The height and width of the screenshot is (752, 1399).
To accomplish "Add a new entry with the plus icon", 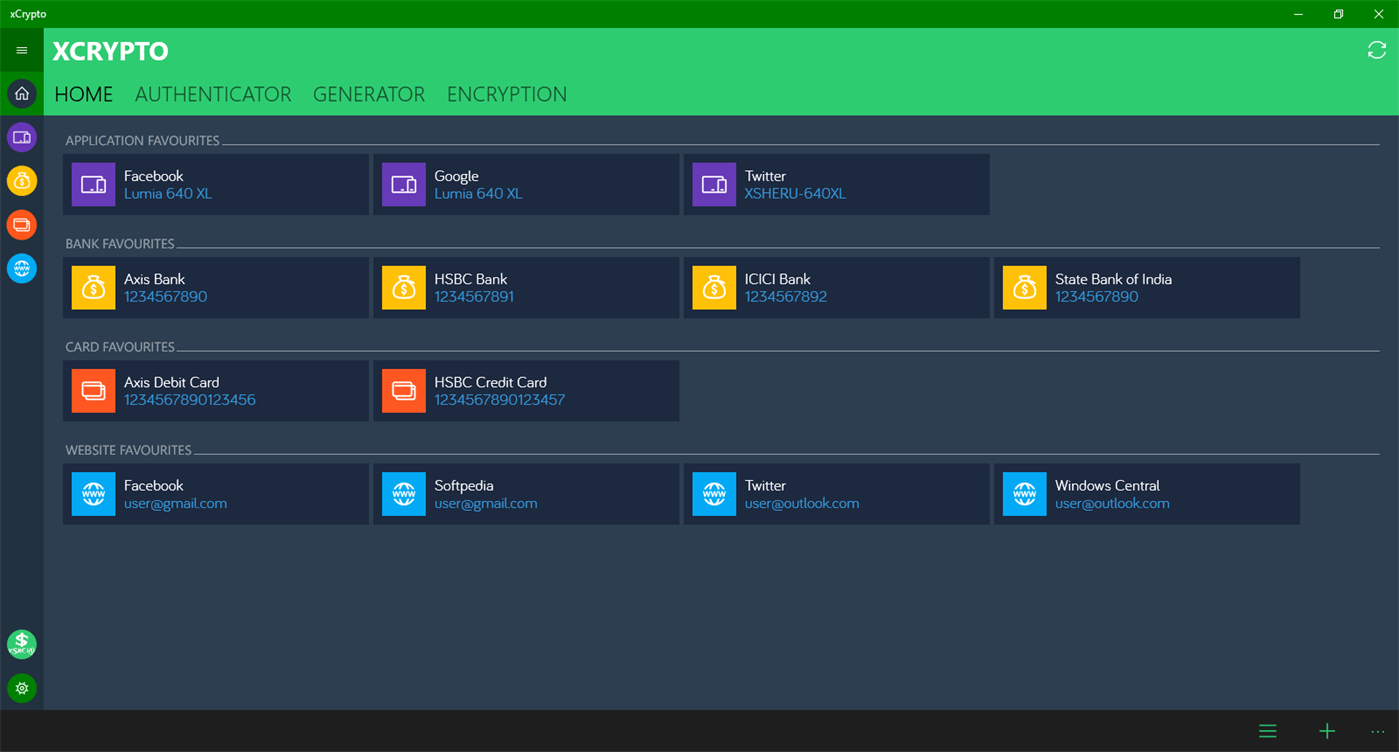I will point(1326,731).
